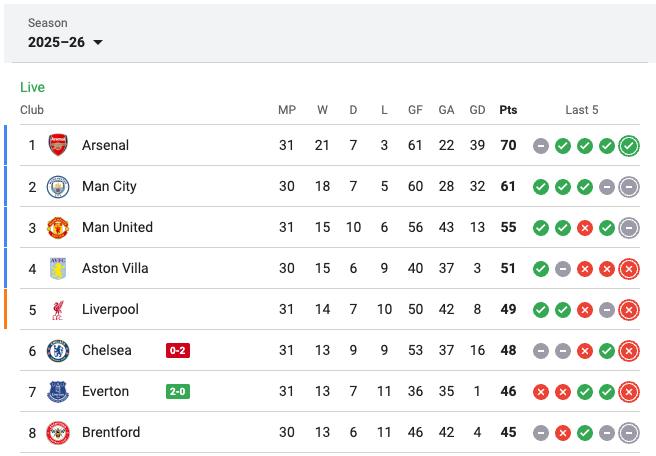This screenshot has width=656, height=456.
Task: Click the Man United club crest
Action: tap(58, 227)
